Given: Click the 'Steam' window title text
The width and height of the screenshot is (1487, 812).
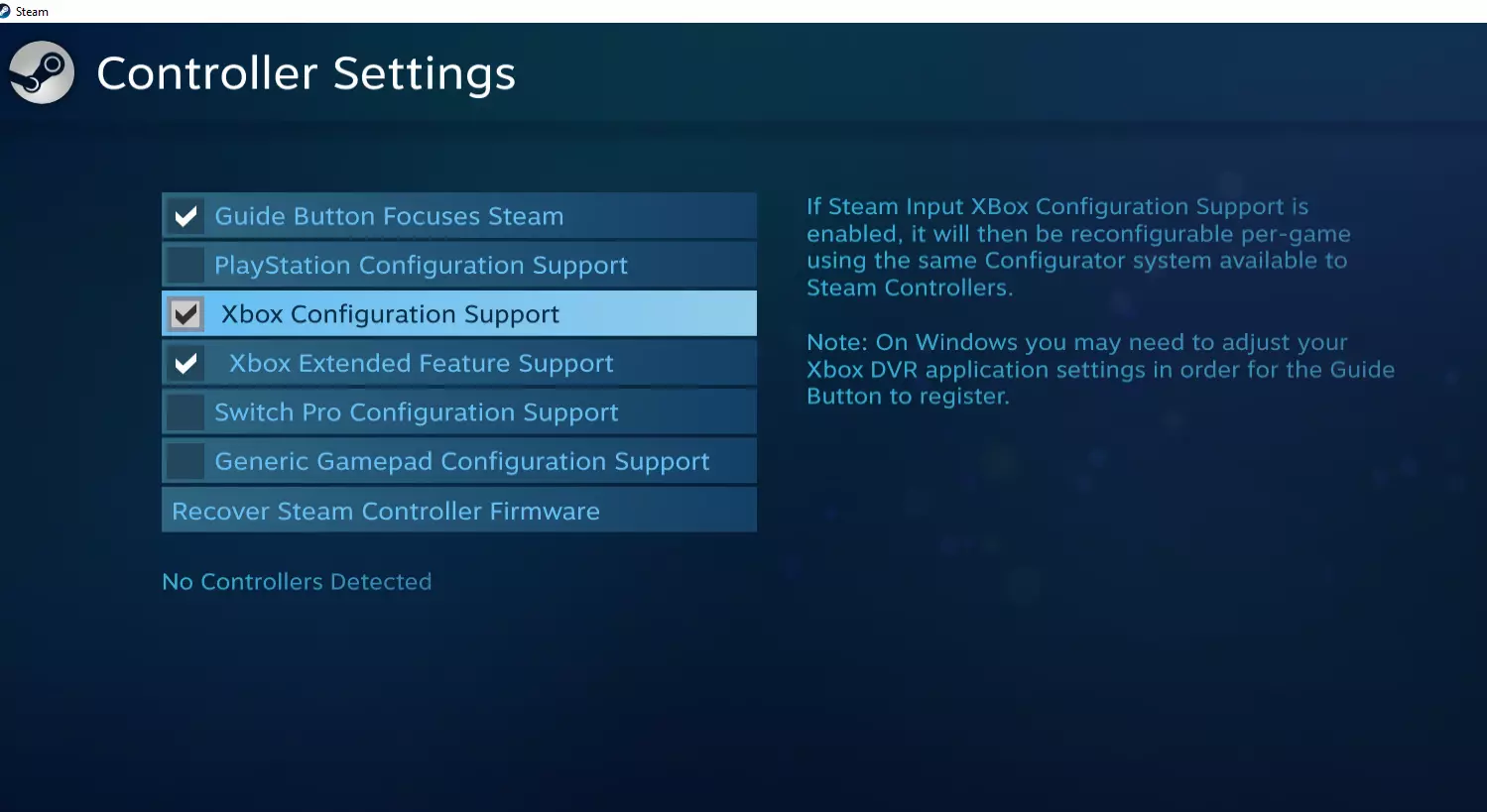Looking at the screenshot, I should point(32,12).
